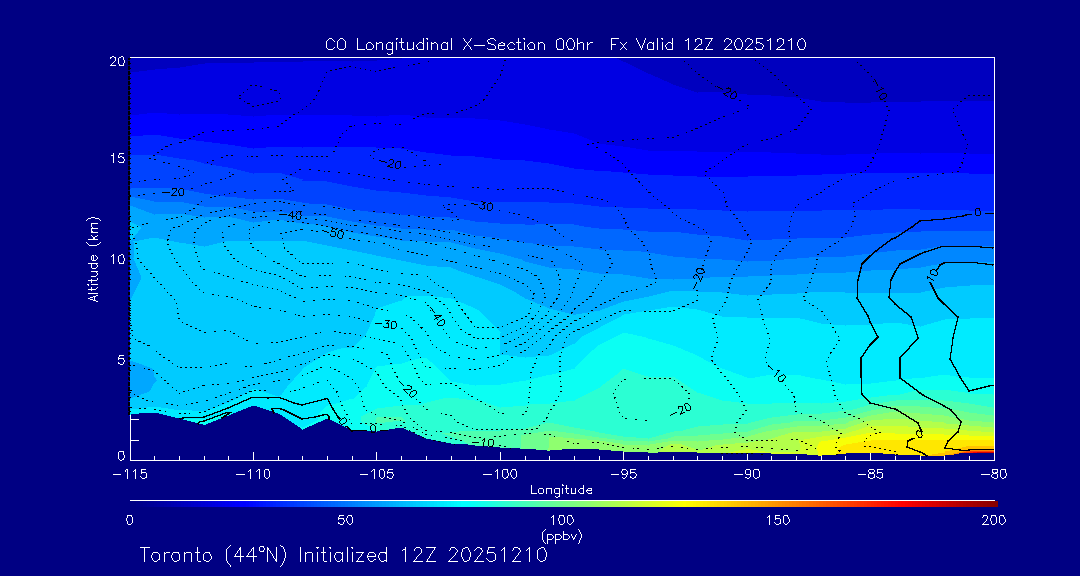Click the y-axis tick label '5'
1080x576 pixels.
coord(120,359)
